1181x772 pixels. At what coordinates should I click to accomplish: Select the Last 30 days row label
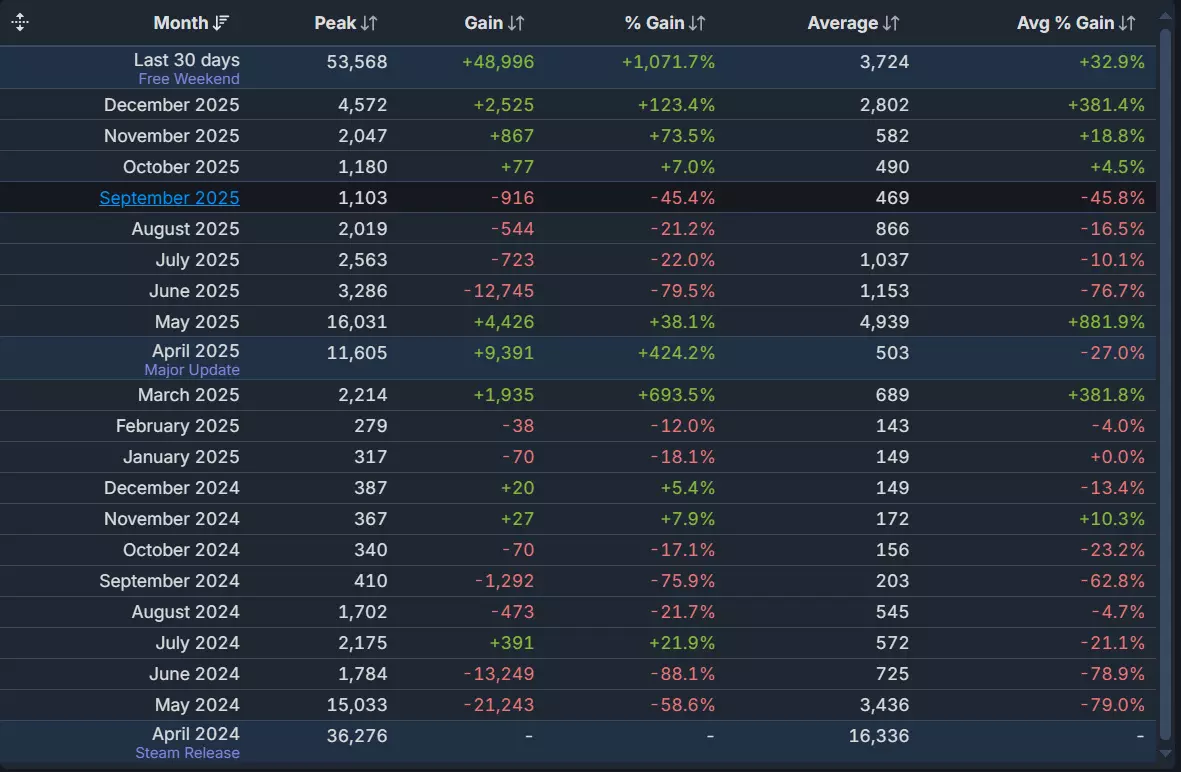coord(187,60)
